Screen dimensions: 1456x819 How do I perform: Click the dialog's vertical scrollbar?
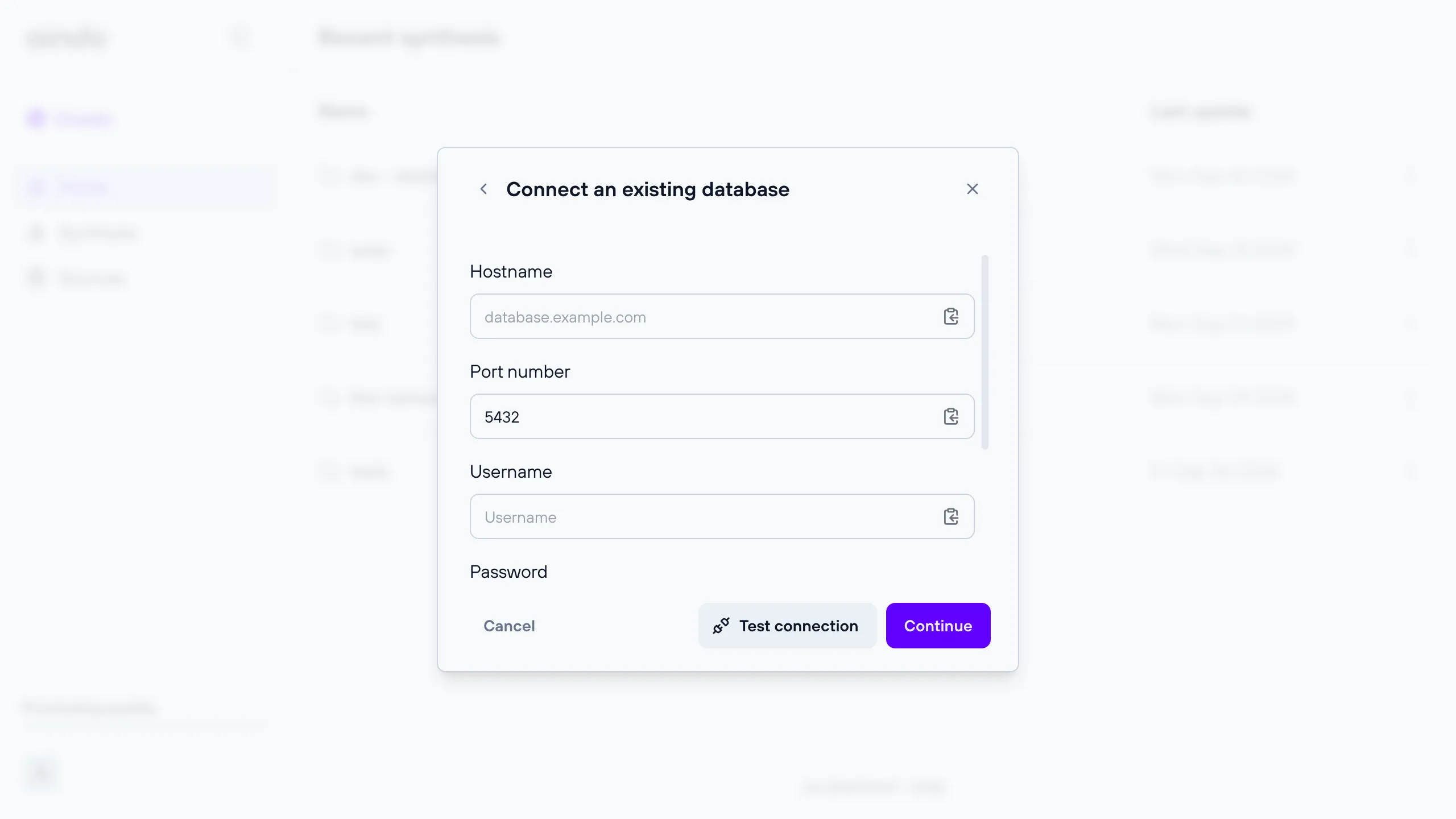tap(985, 353)
